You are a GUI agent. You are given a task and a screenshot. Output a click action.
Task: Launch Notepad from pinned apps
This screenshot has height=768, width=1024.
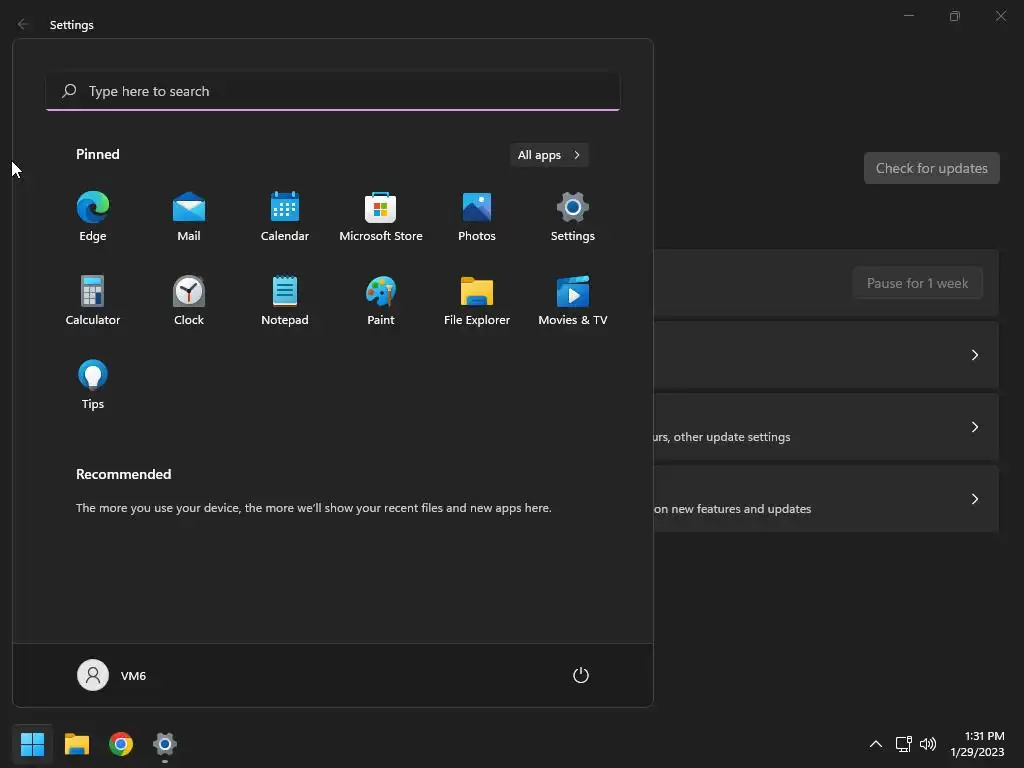pyautogui.click(x=285, y=300)
